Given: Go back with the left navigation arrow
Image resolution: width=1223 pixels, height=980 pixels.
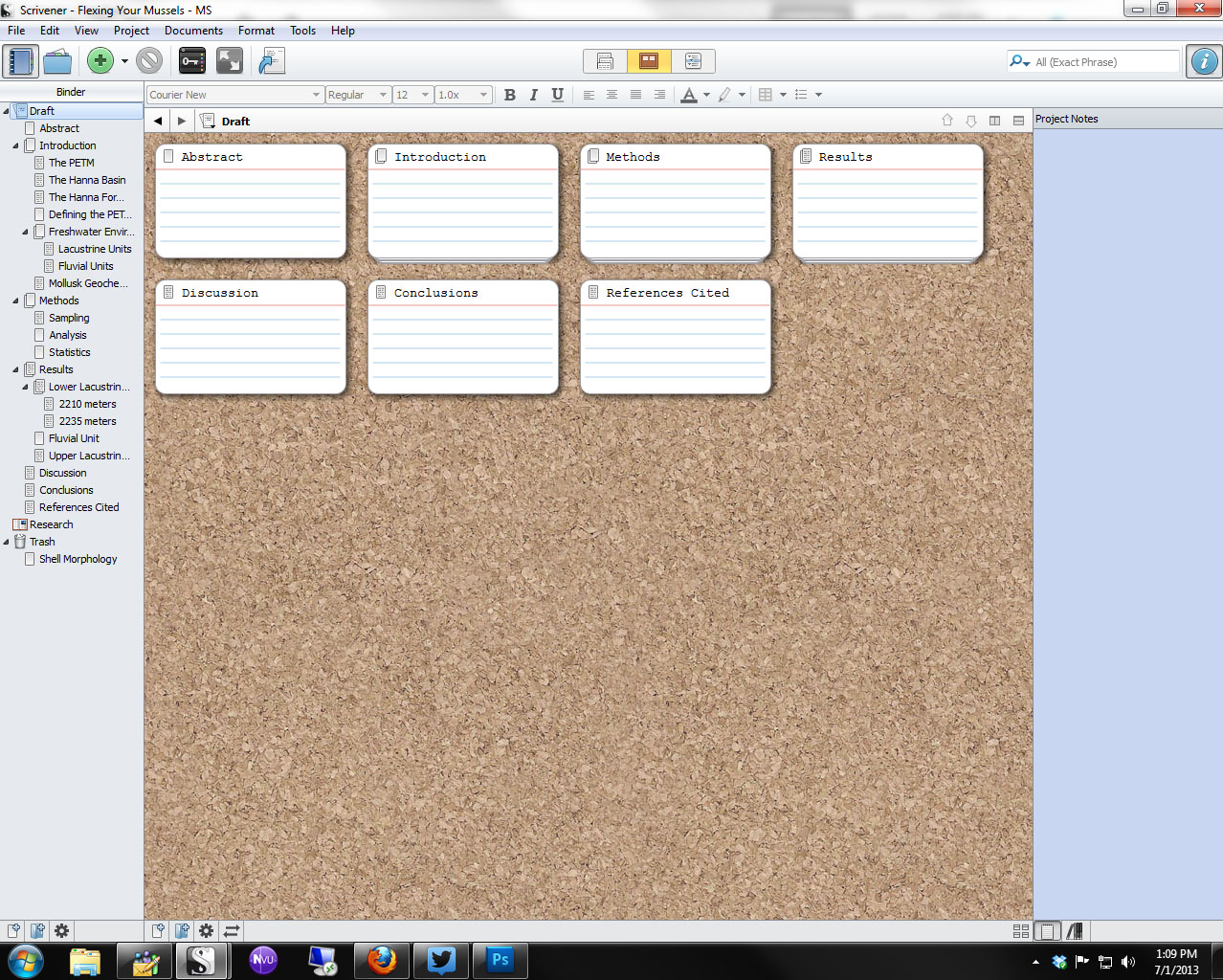Looking at the screenshot, I should [158, 122].
